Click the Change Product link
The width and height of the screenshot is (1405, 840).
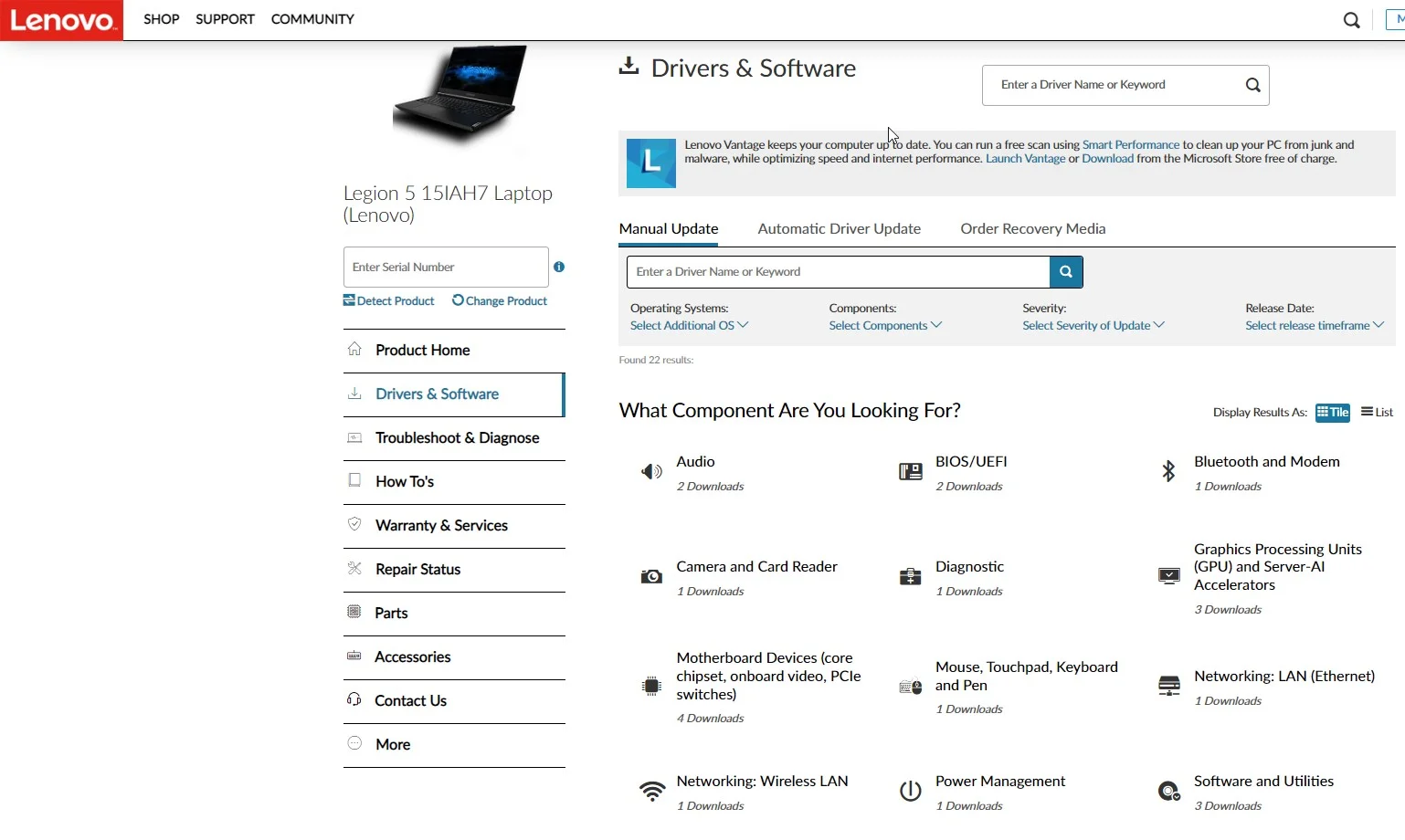click(500, 301)
